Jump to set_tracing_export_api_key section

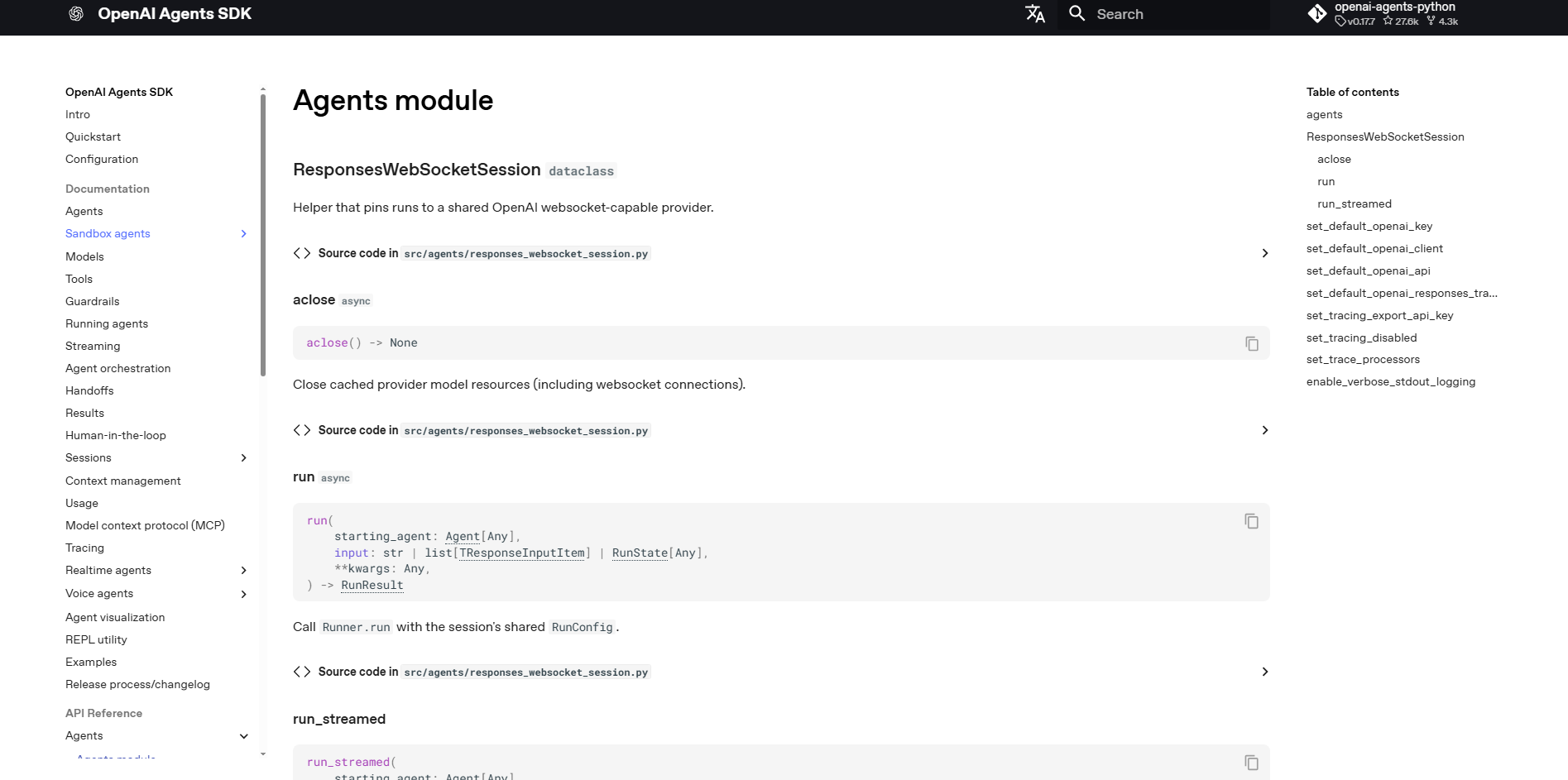click(1380, 316)
